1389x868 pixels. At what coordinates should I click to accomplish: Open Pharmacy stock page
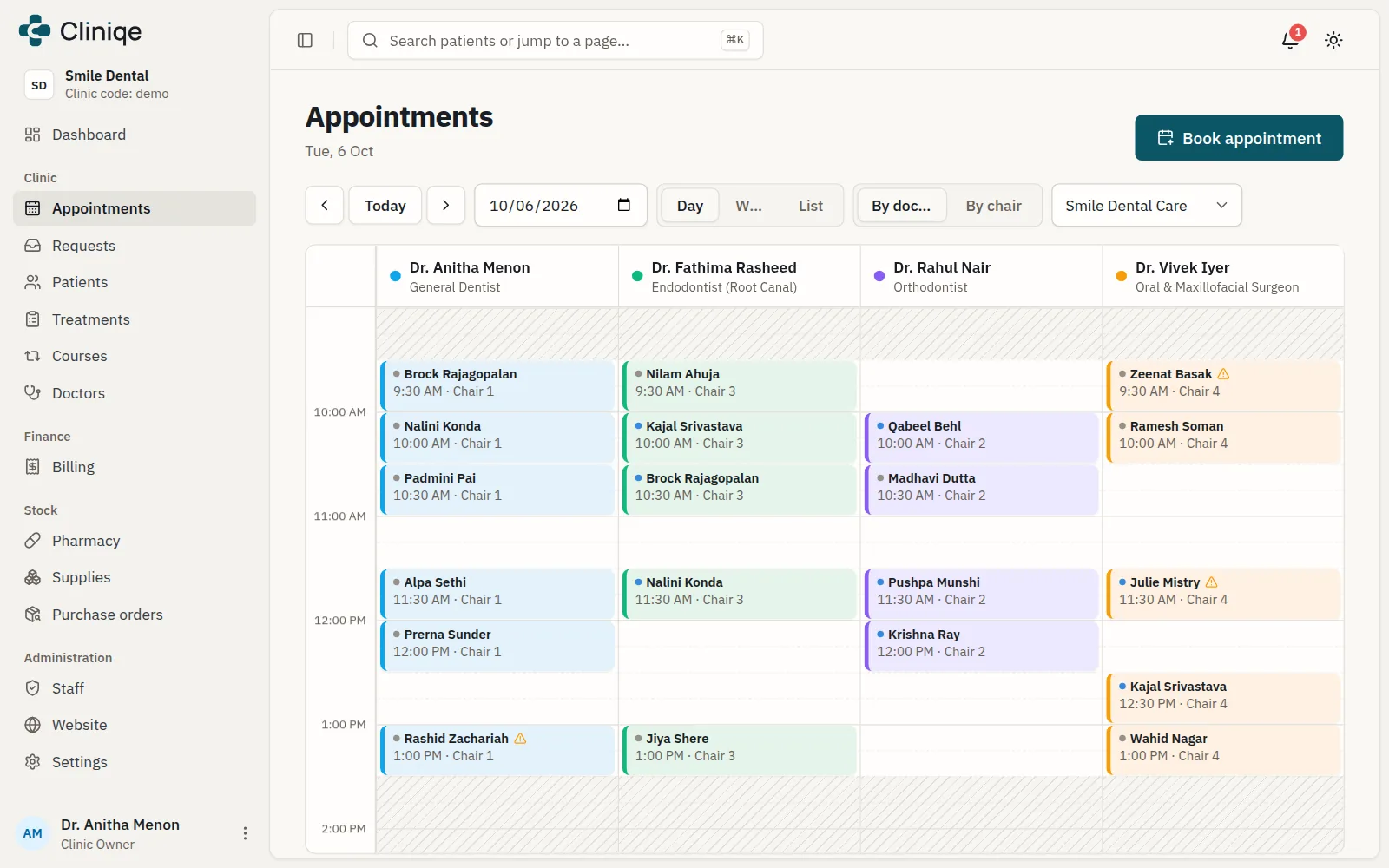135,541
